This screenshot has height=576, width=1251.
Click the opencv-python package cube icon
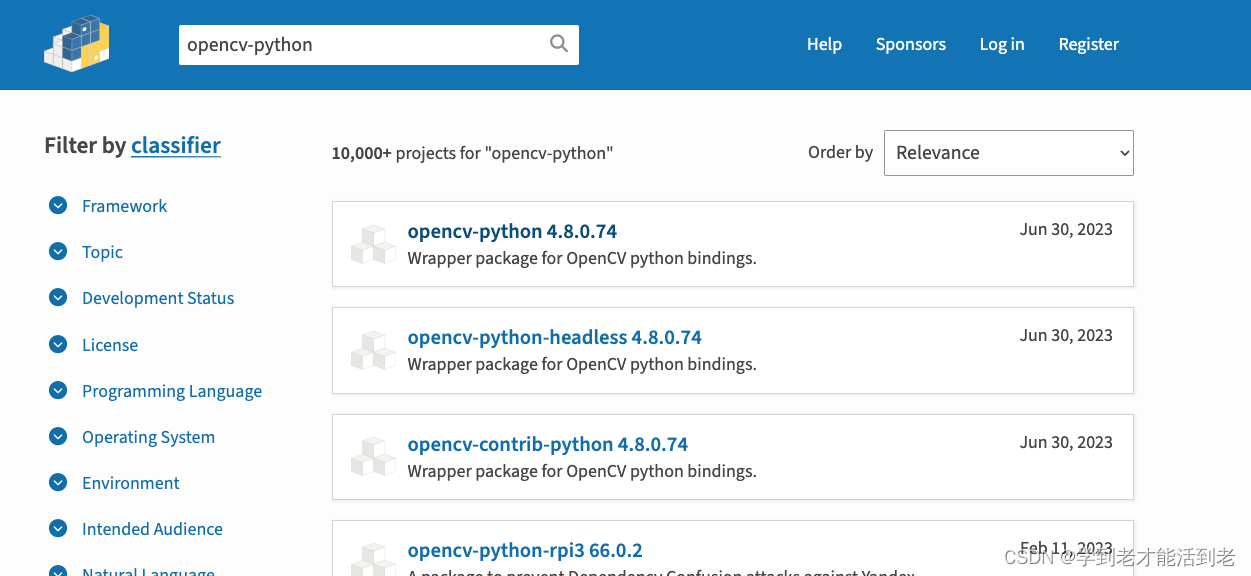(x=372, y=243)
